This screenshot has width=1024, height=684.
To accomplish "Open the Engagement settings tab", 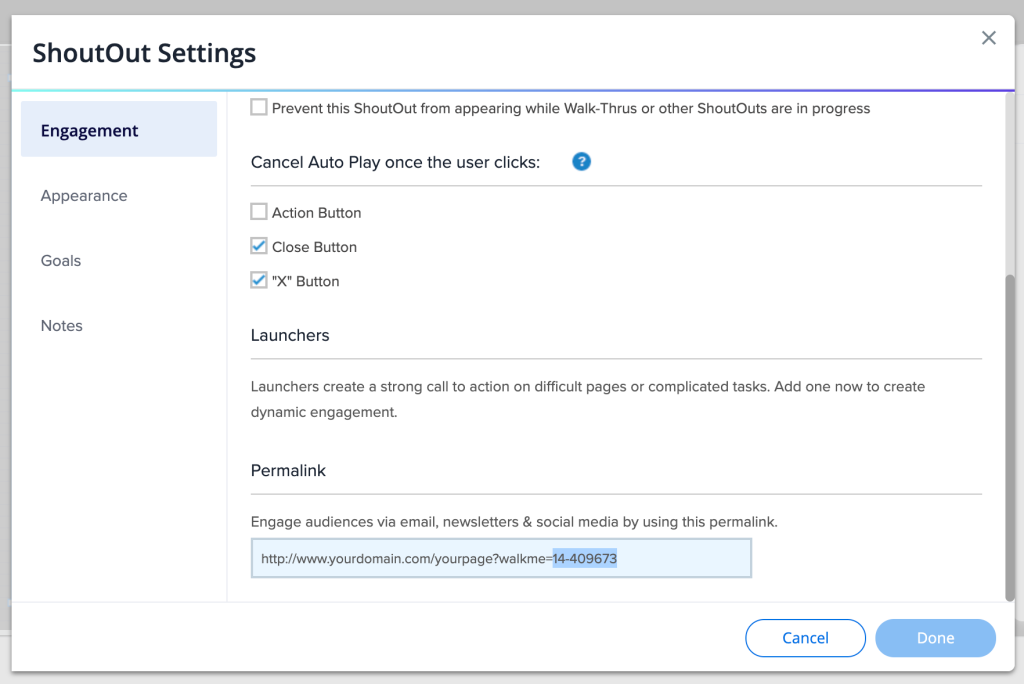I will point(119,130).
